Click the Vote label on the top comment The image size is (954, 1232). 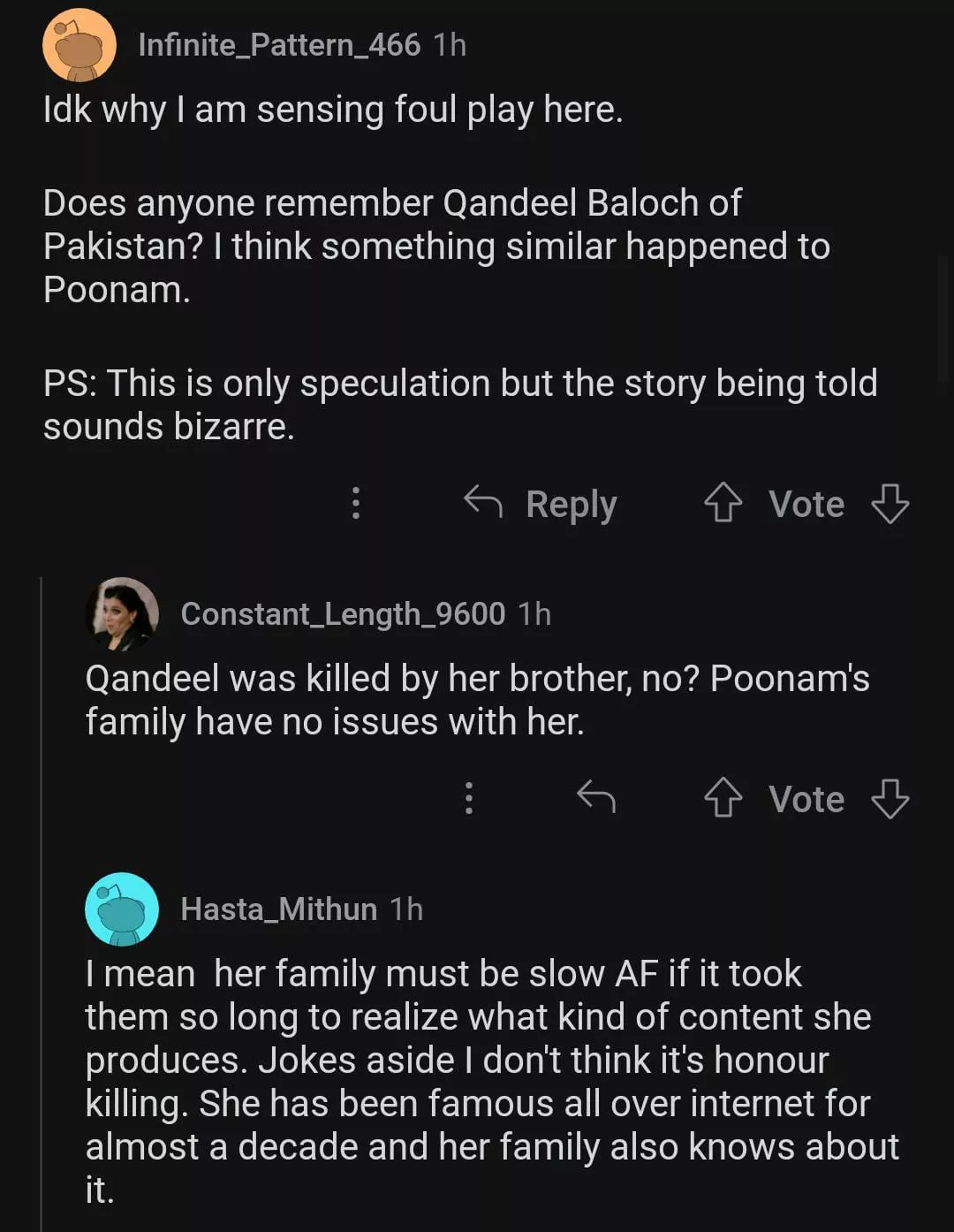(806, 504)
